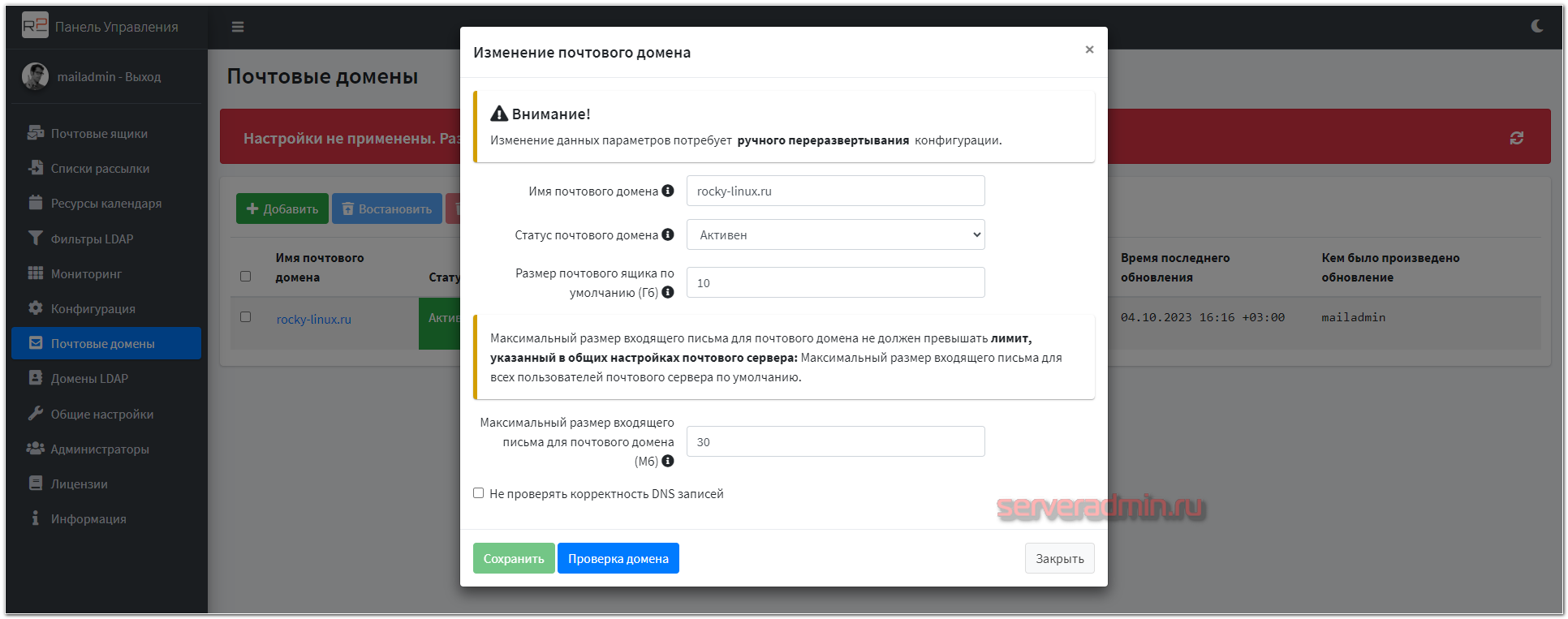Click the Закрыть button
Viewport: 1568px width, 619px height.
pyautogui.click(x=1060, y=558)
